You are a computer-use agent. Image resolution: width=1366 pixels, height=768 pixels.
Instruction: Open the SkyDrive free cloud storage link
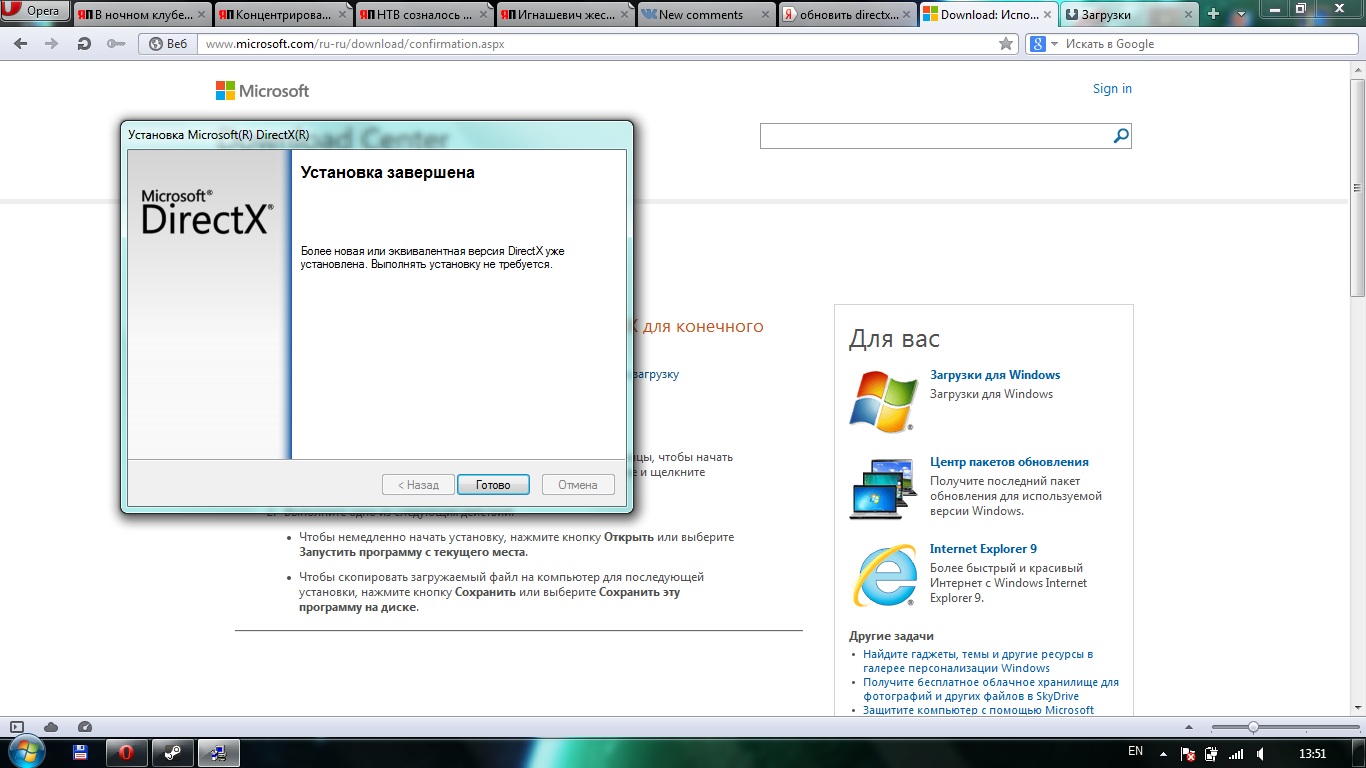(991, 689)
